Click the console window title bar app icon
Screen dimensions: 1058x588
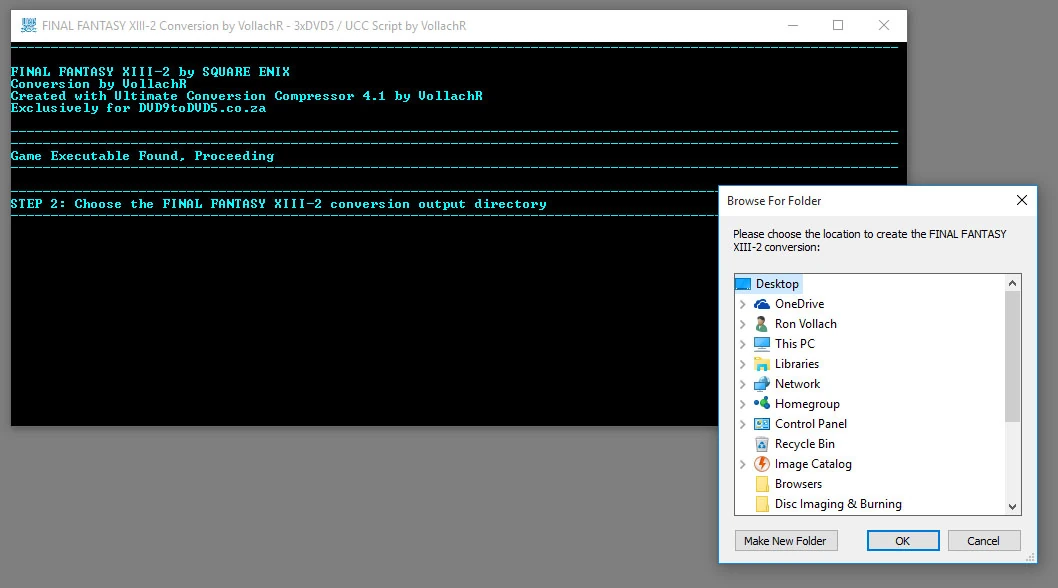coord(28,26)
